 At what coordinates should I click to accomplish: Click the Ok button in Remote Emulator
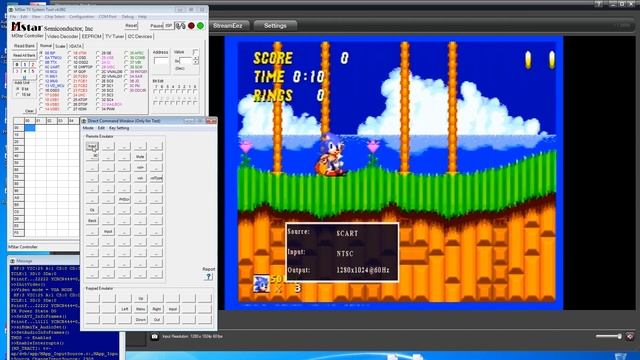point(92,210)
